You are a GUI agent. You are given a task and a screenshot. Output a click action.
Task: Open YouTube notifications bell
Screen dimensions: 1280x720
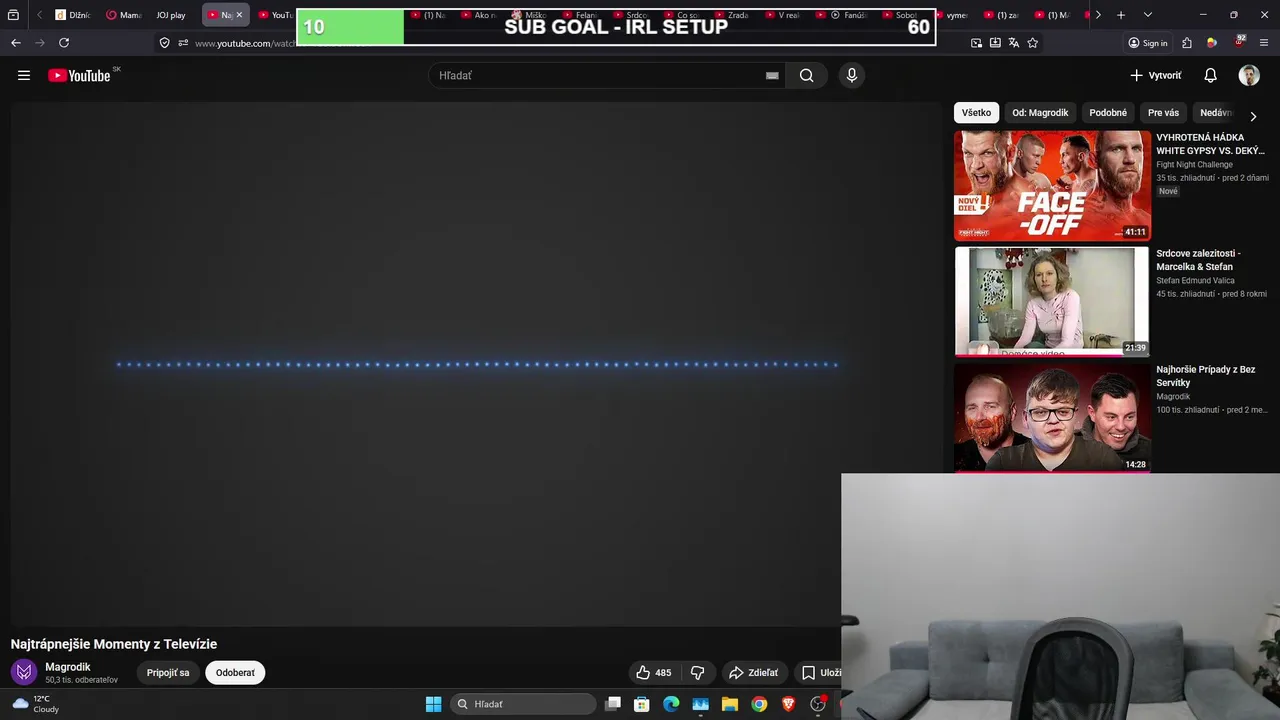tap(1210, 75)
